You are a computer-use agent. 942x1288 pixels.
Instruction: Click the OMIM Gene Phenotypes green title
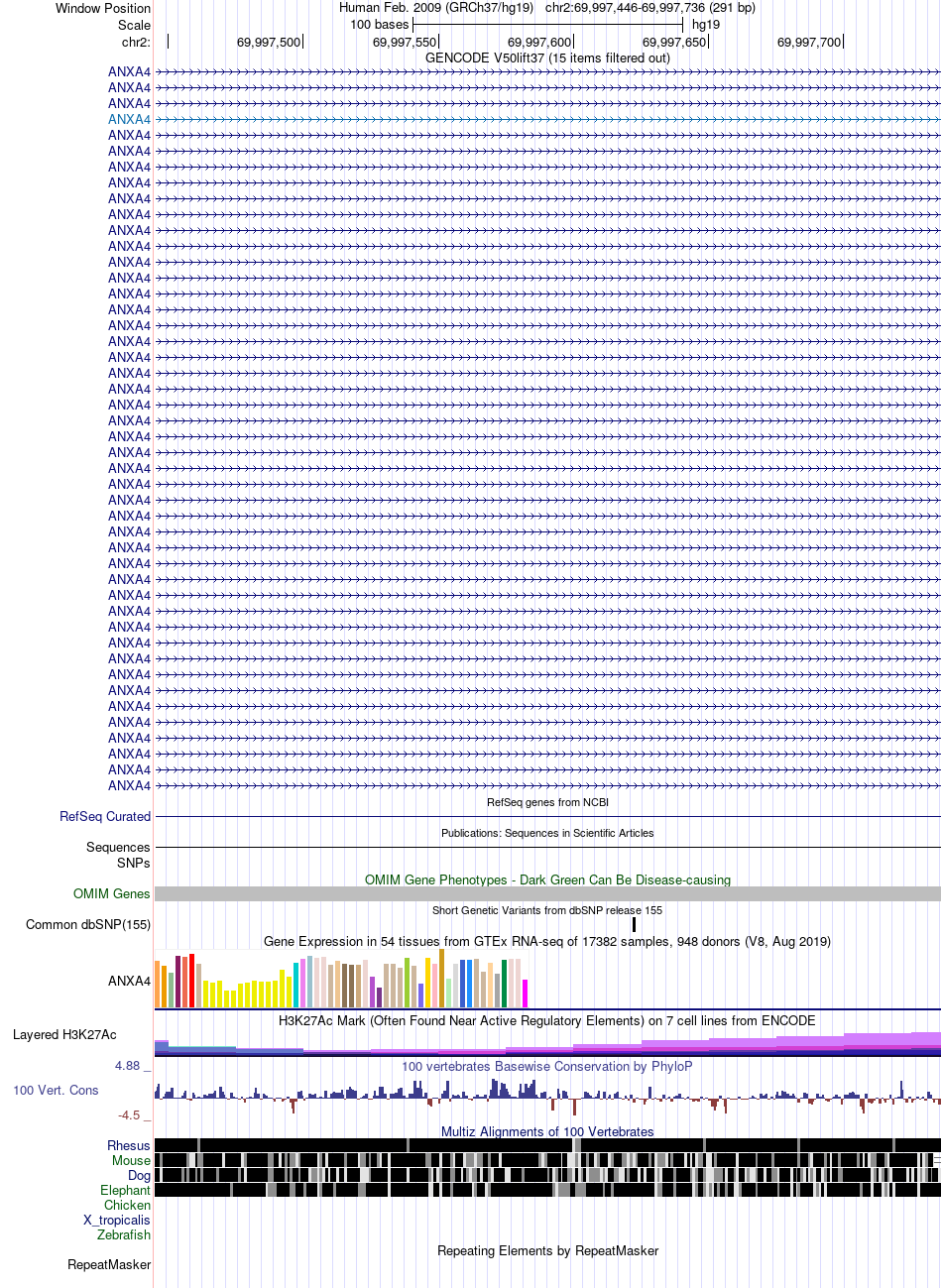pos(547,880)
